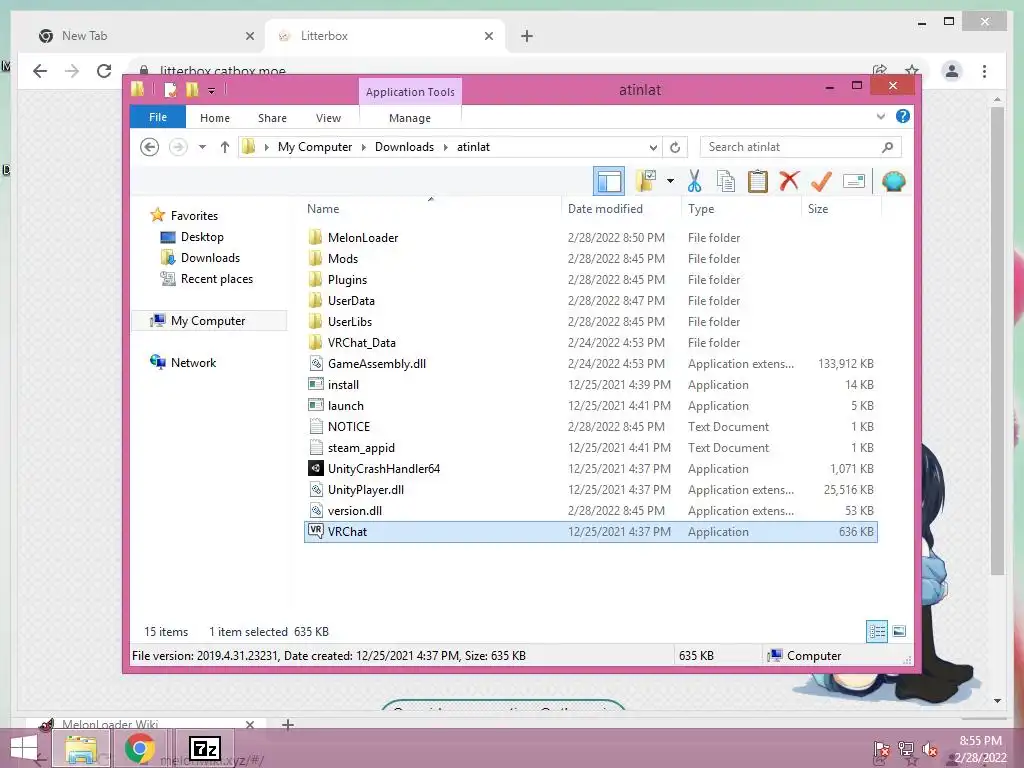Sort by the Type column header
This screenshot has width=1024, height=768.
tap(701, 209)
